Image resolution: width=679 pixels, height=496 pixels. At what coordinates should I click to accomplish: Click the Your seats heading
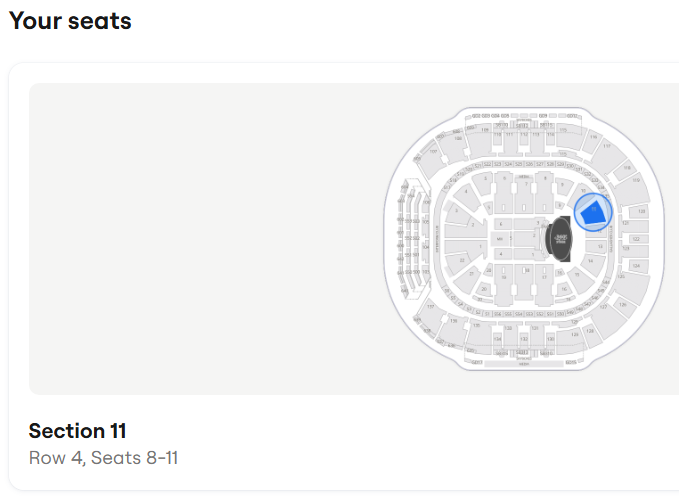[x=70, y=20]
